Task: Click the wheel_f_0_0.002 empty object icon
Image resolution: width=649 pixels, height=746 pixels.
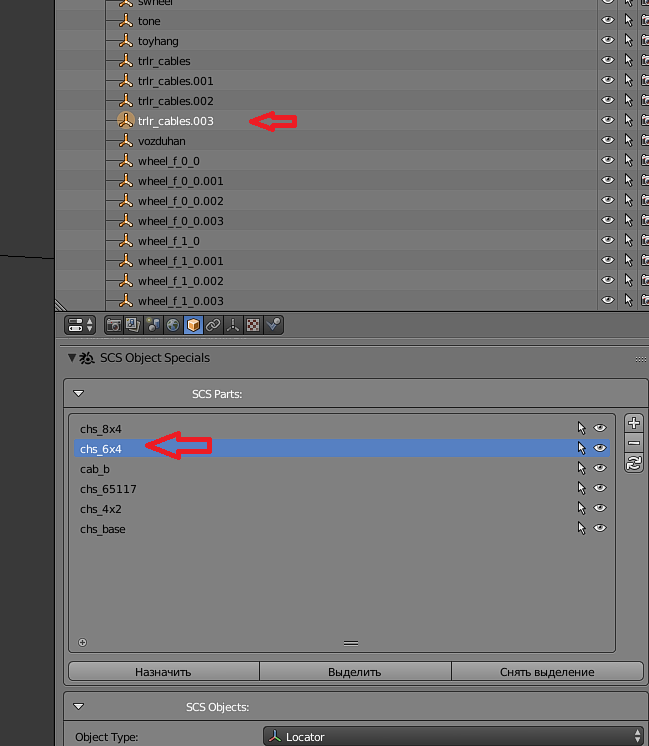Action: point(126,200)
